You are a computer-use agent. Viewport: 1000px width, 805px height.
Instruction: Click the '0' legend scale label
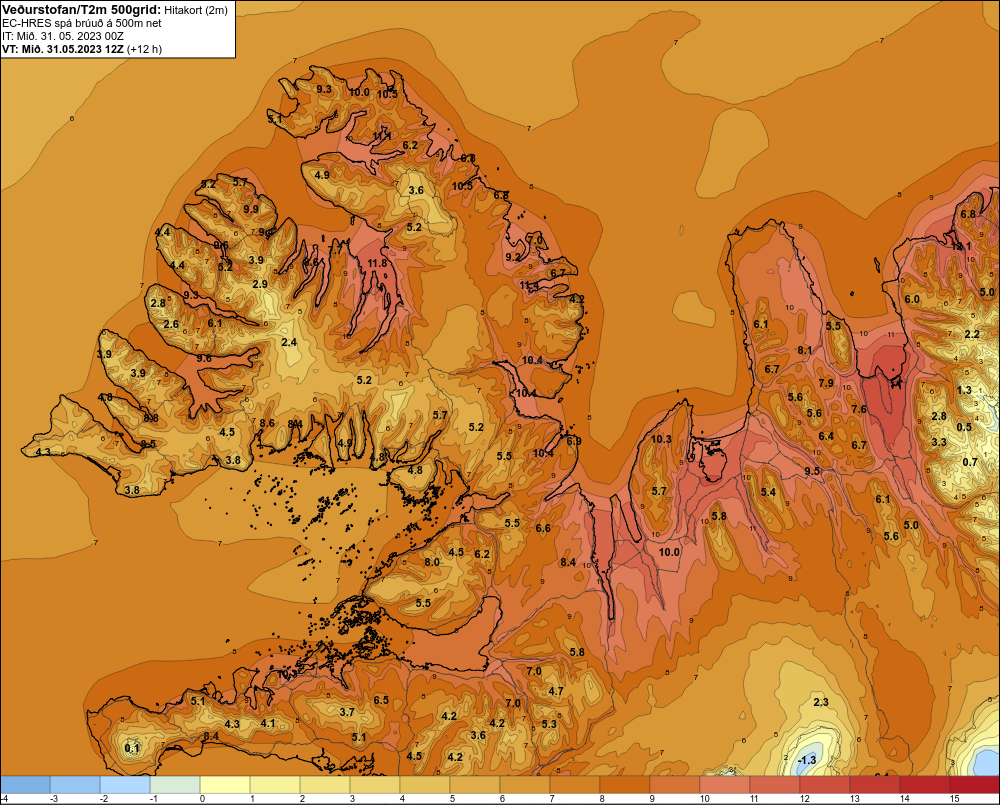click(202, 799)
